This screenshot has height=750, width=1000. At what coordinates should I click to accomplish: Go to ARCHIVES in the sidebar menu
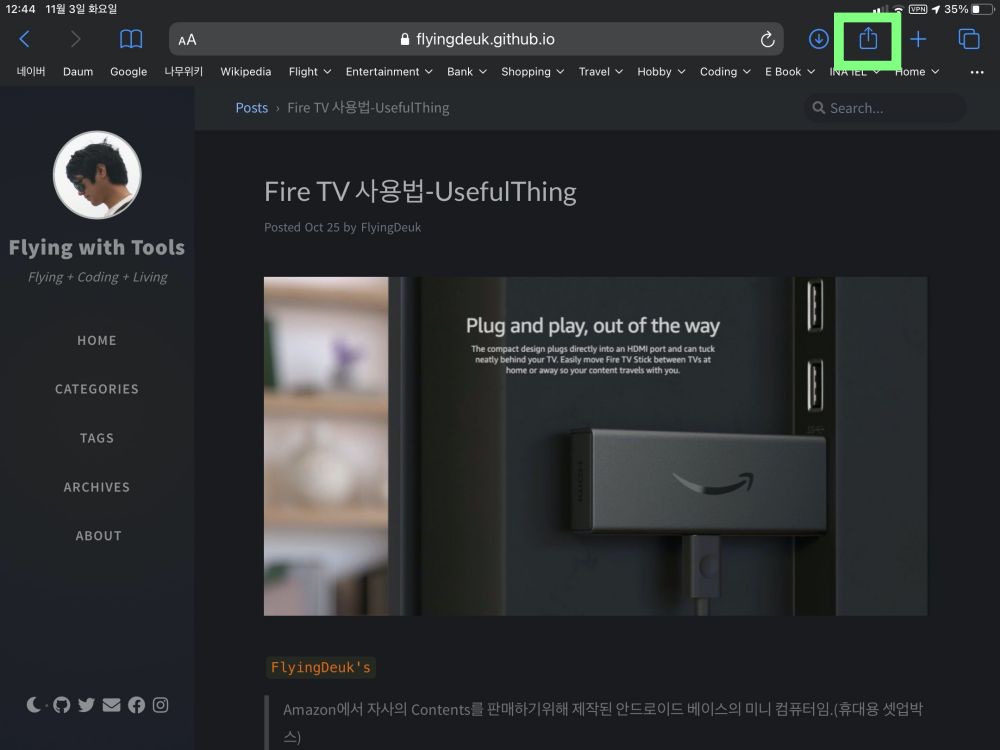97,487
